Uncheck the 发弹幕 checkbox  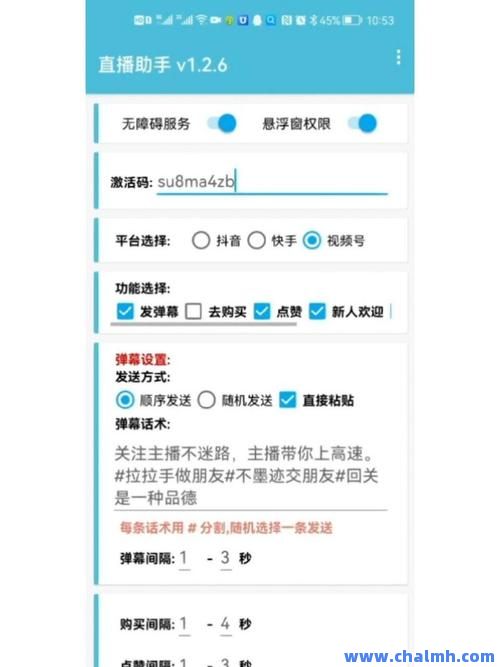125,311
